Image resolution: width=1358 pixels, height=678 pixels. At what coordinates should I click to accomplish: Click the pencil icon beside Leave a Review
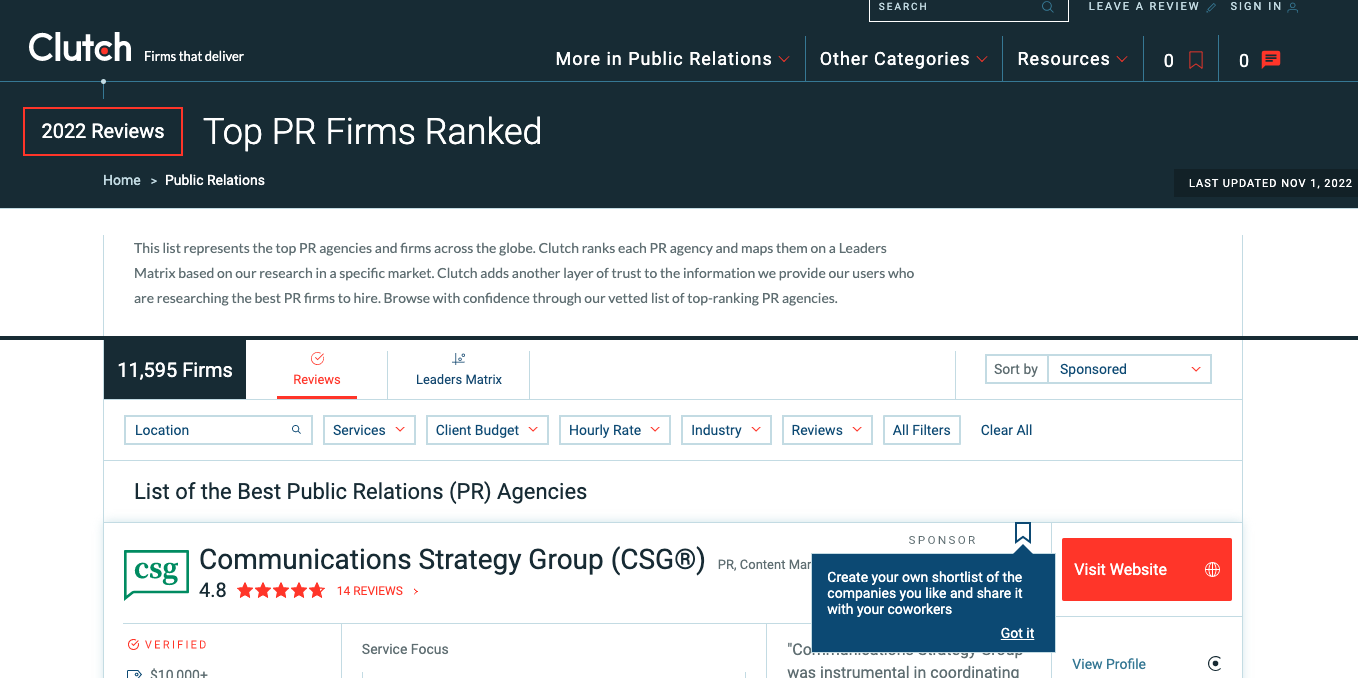point(1211,7)
